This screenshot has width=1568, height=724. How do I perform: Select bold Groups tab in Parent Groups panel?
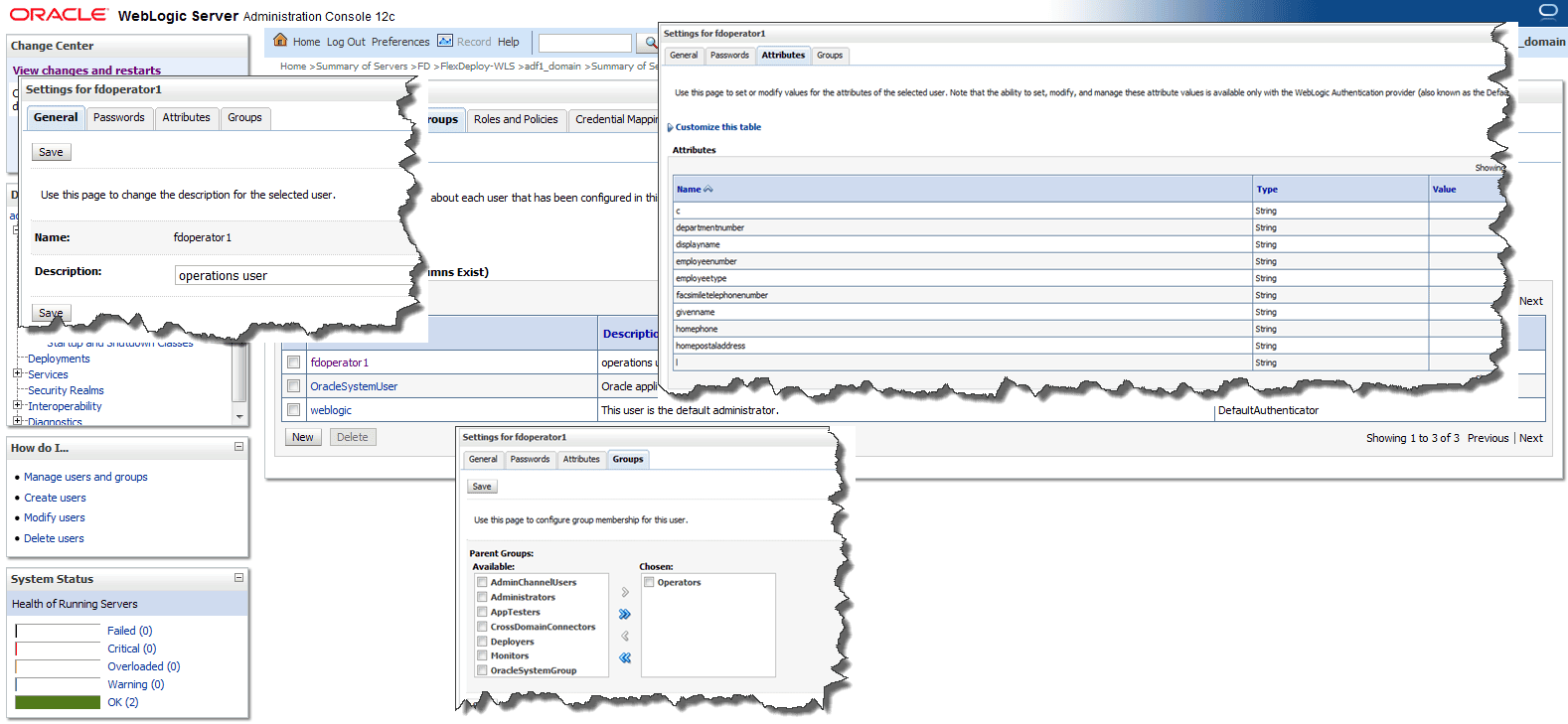click(x=628, y=459)
